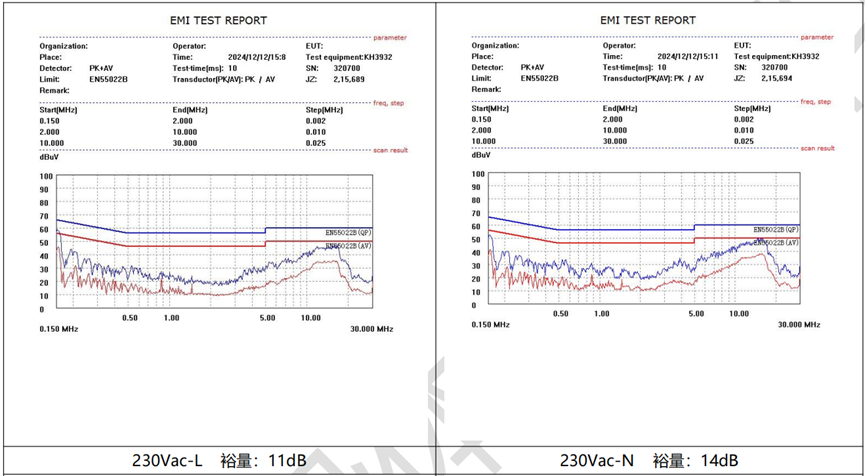Image resolution: width=865 pixels, height=476 pixels.
Task: Click EN55022B(QP) legend in left chart
Action: pos(348,232)
